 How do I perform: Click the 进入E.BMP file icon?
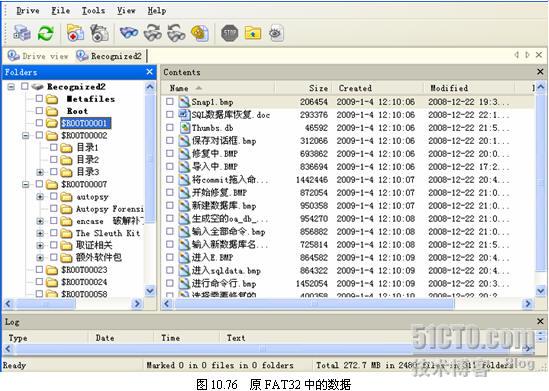point(184,257)
